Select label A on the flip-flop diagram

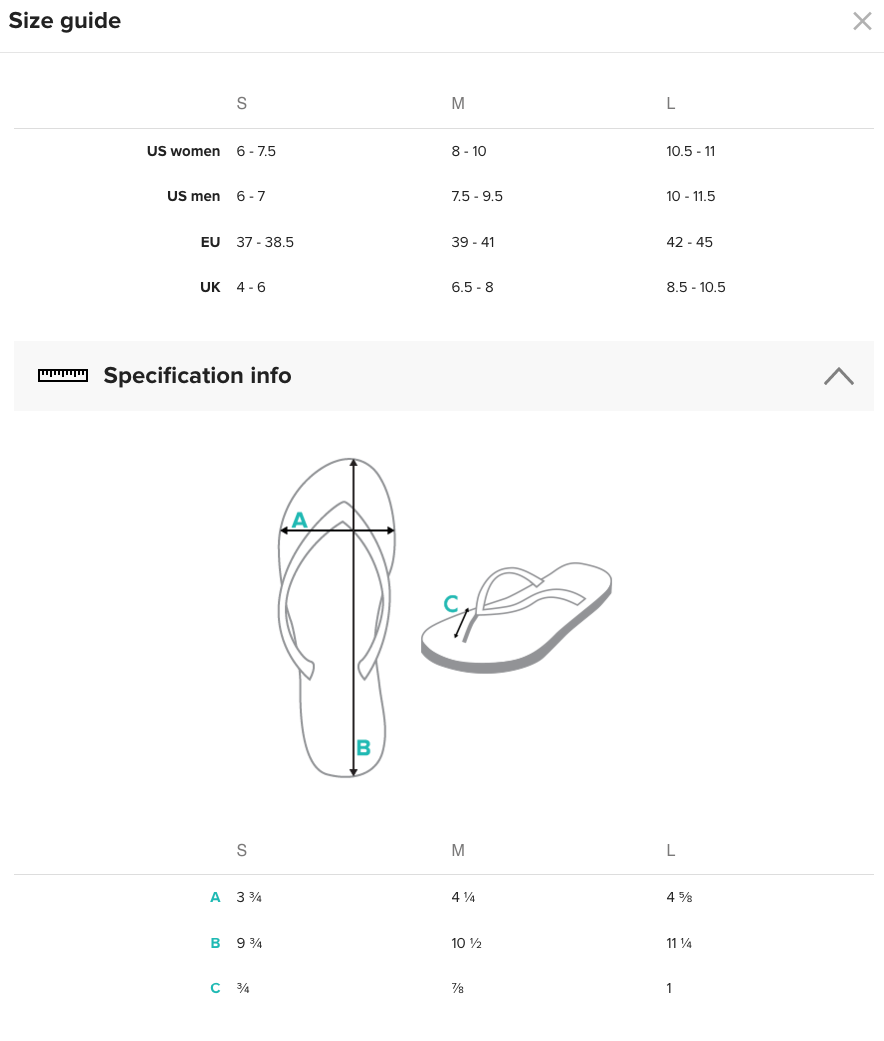tap(300, 520)
